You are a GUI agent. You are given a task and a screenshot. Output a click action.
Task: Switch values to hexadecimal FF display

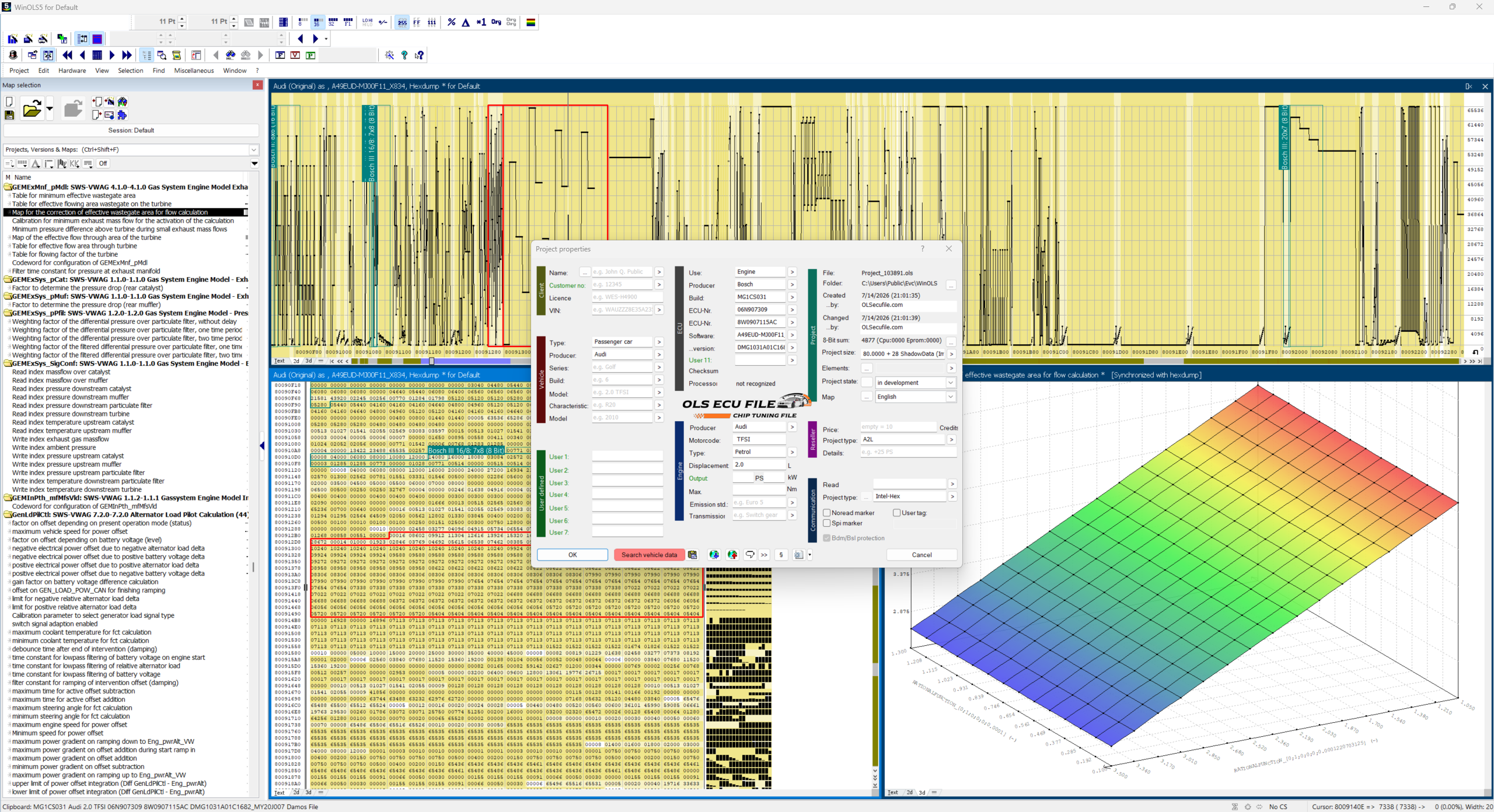pyautogui.click(x=417, y=22)
